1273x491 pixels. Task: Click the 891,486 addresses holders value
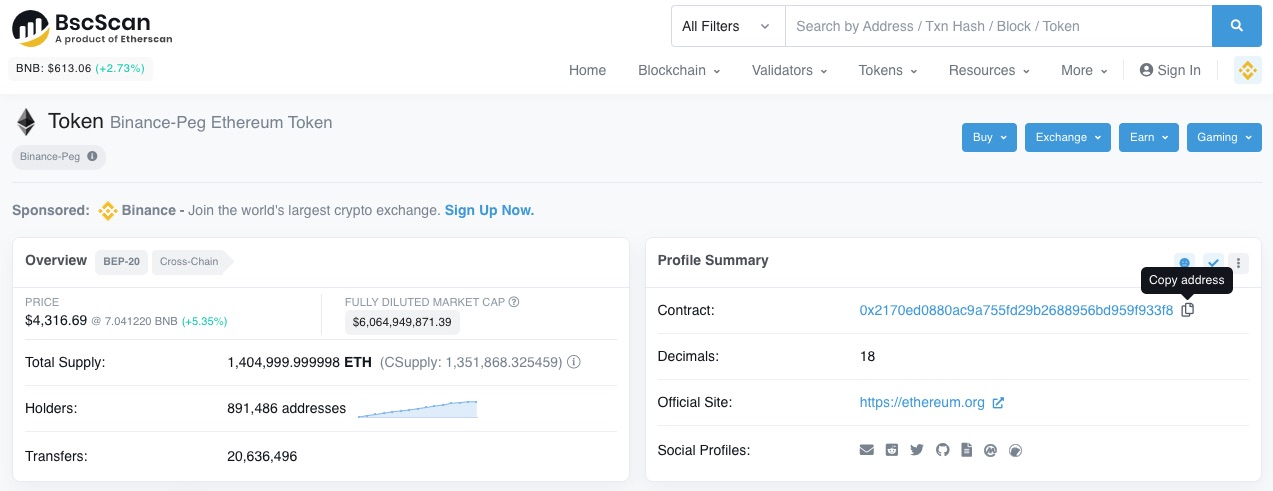287,408
